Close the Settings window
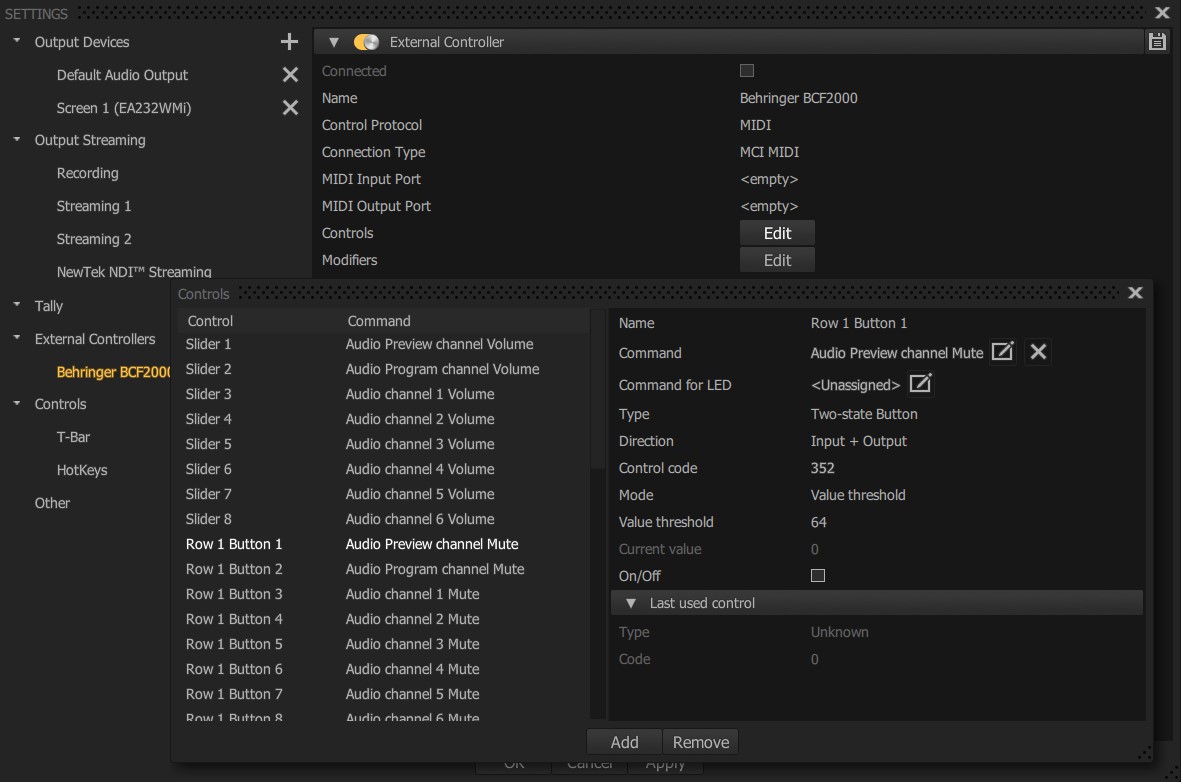 [1162, 13]
